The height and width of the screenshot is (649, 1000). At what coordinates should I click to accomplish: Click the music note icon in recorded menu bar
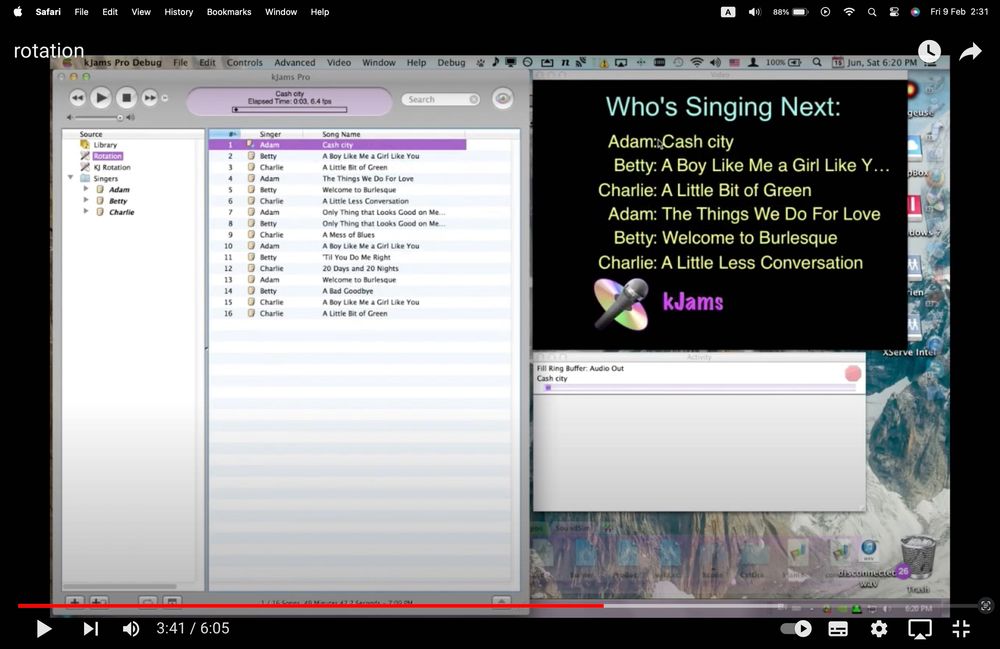(496, 62)
